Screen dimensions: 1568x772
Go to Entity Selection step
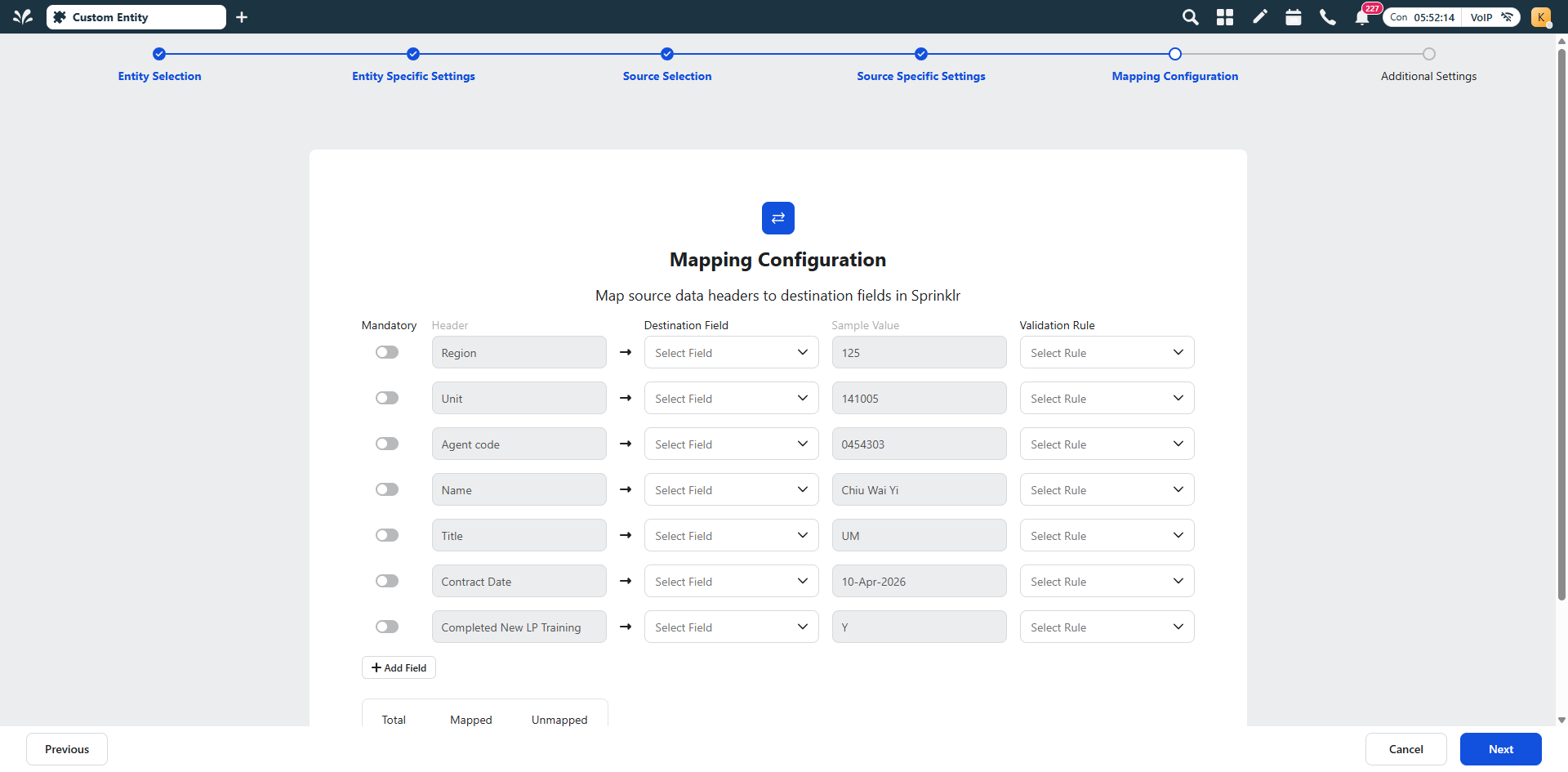pos(159,76)
